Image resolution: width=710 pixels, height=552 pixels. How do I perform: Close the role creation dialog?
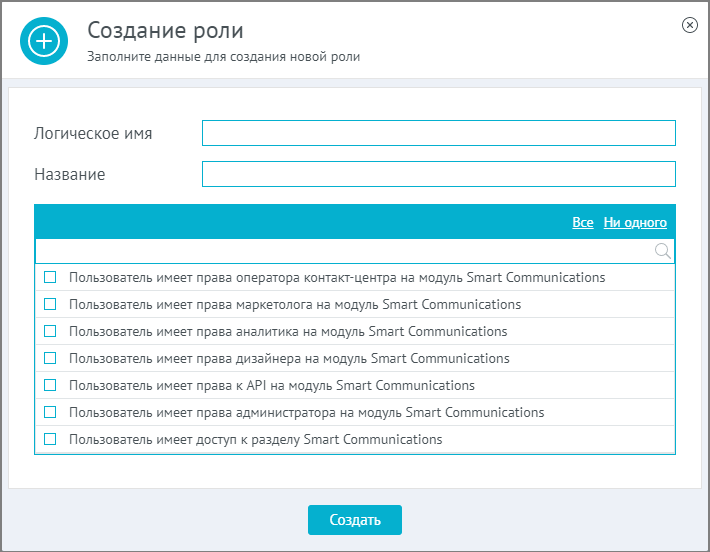coord(689,25)
